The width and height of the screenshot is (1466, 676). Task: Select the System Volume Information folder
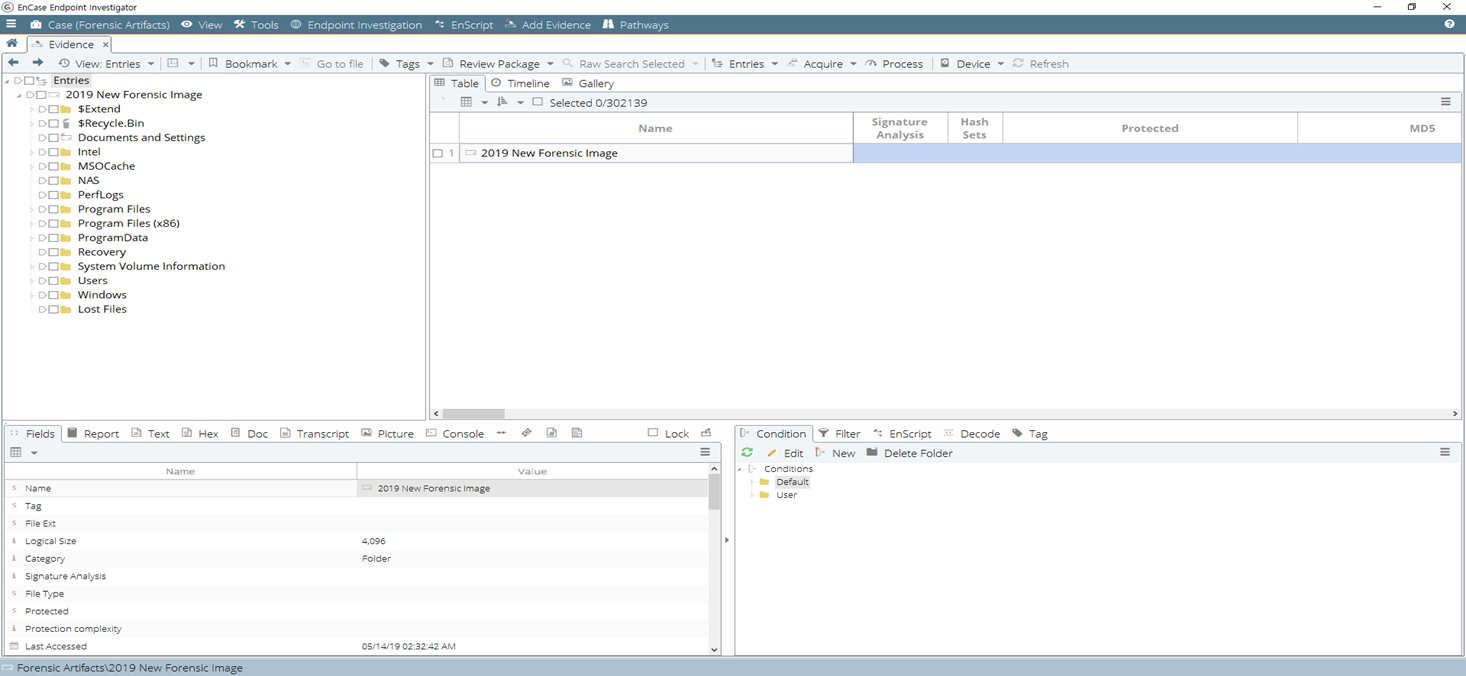point(151,266)
